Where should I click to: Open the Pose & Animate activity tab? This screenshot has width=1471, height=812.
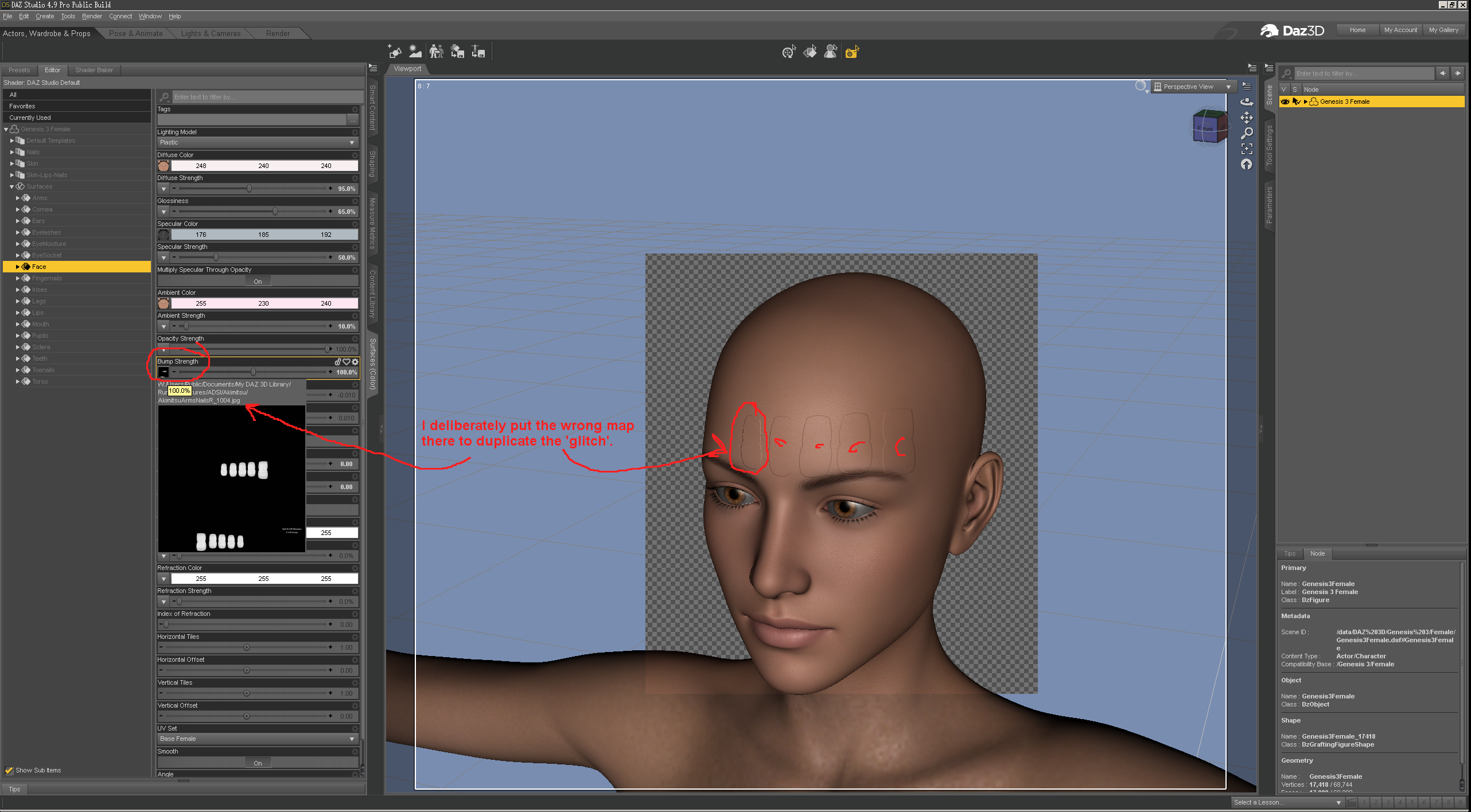(x=136, y=33)
